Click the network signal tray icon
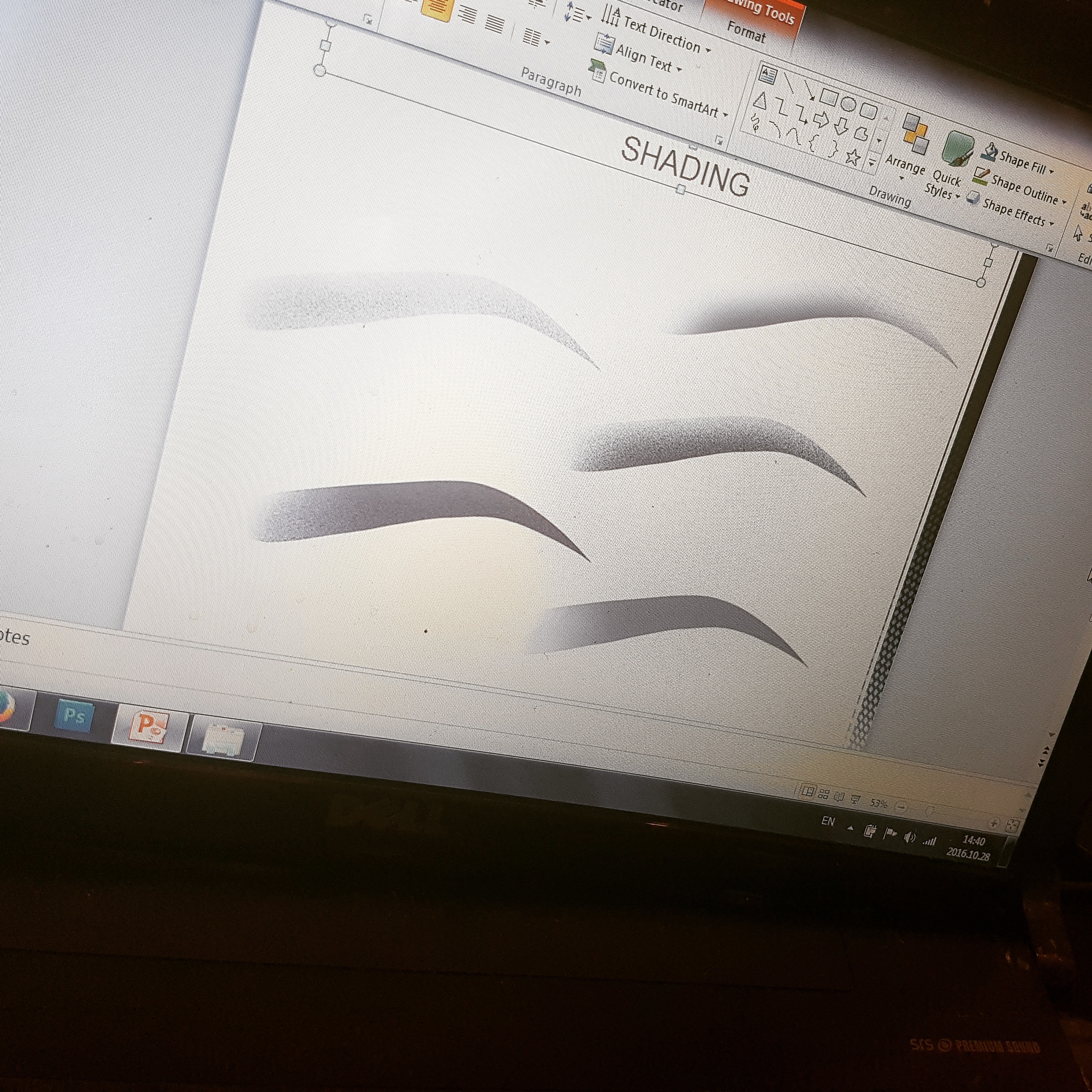1092x1092 pixels. 930,841
